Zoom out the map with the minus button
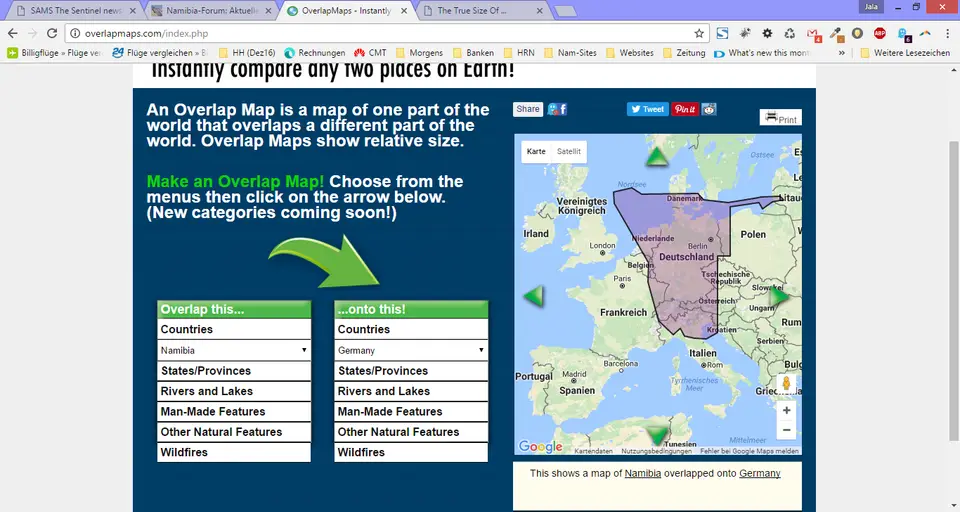 point(787,430)
